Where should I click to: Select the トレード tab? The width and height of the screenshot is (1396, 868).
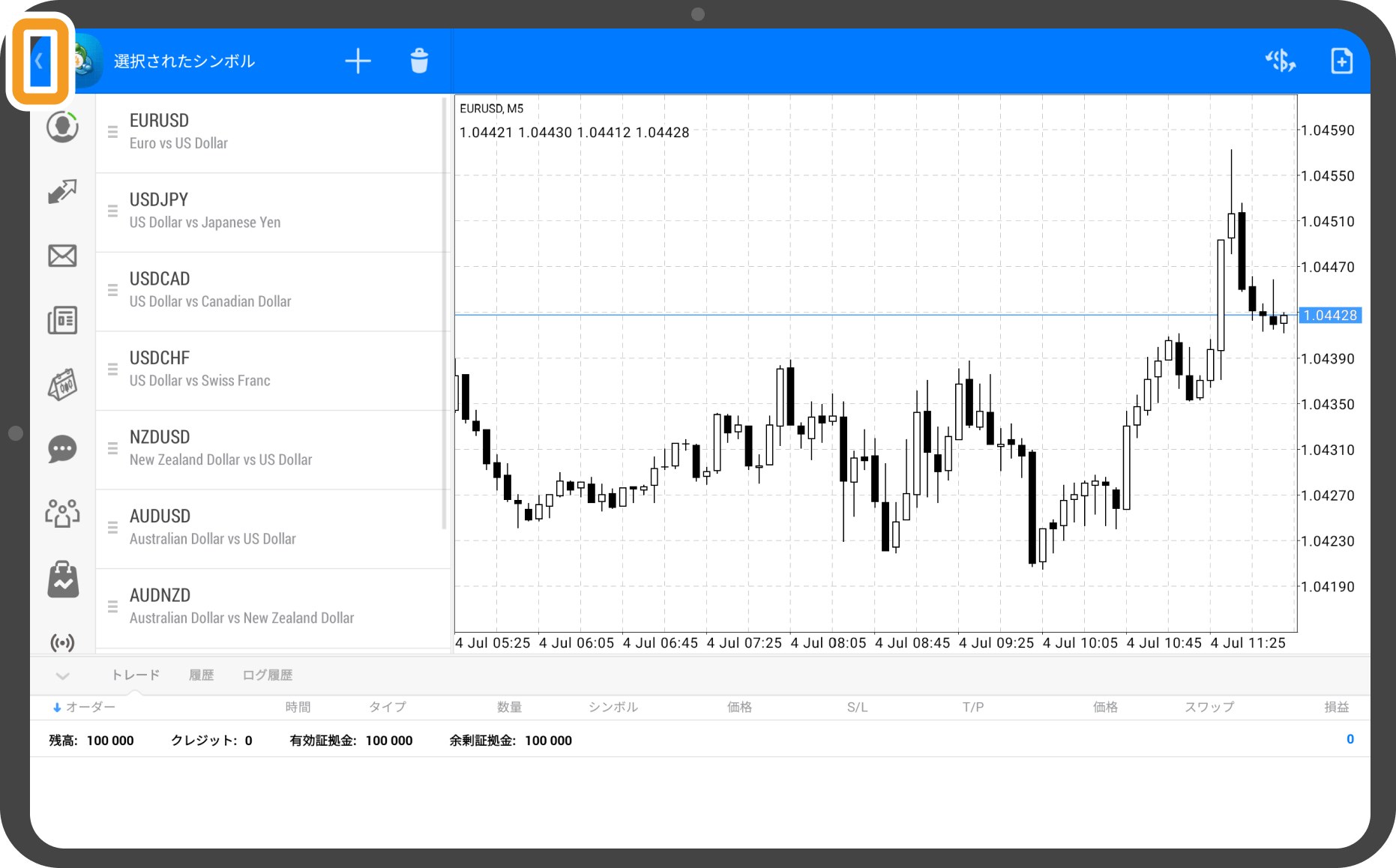[x=136, y=675]
